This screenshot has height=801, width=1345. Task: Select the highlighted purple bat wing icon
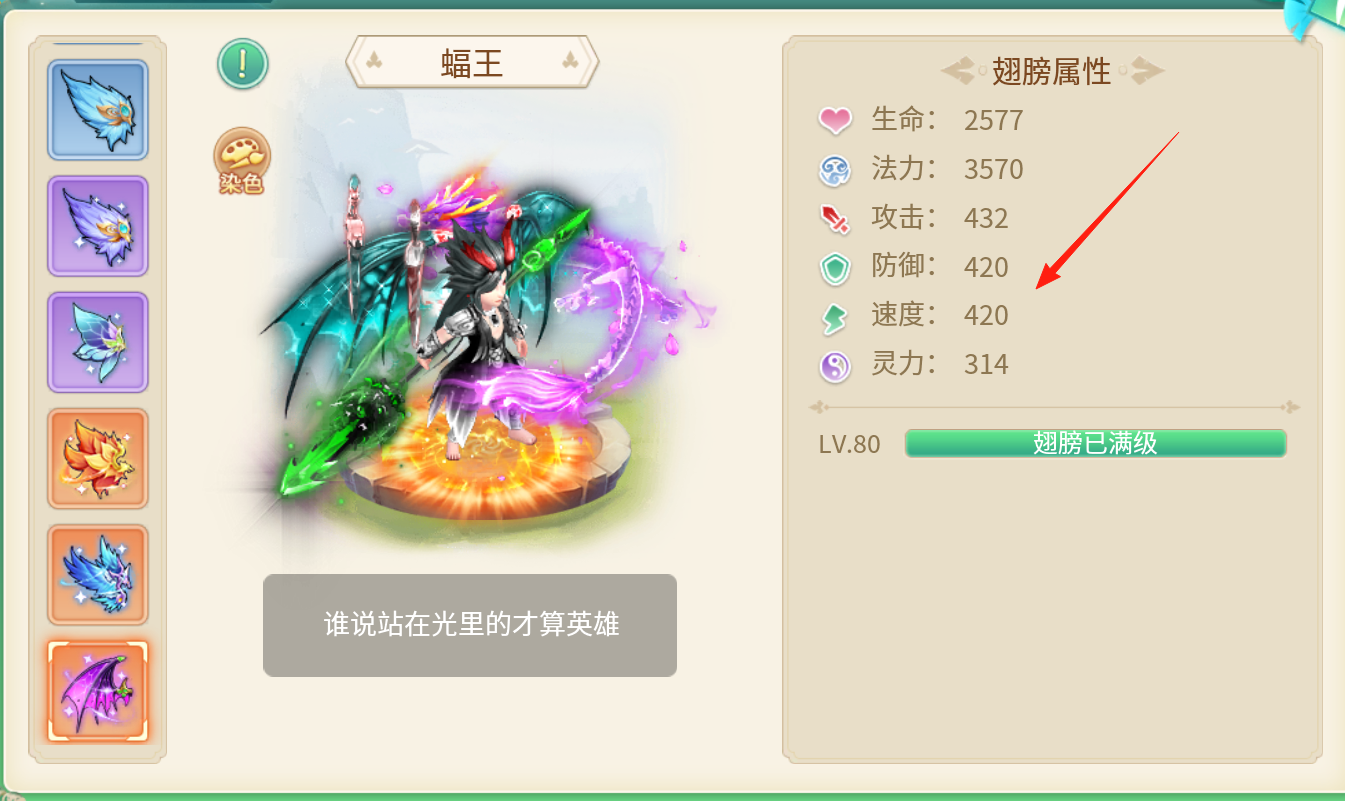98,691
